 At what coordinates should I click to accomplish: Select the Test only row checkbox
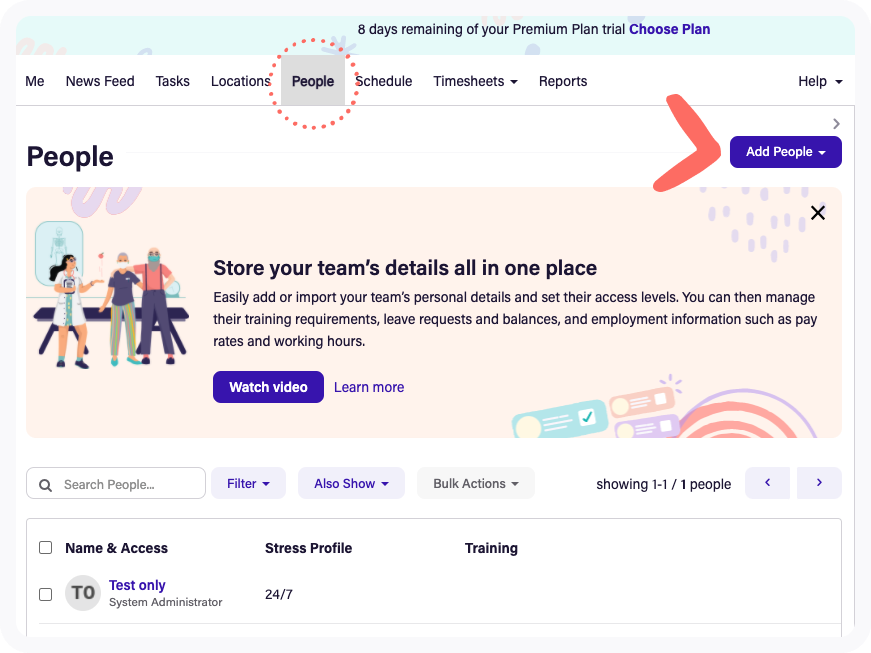45,594
